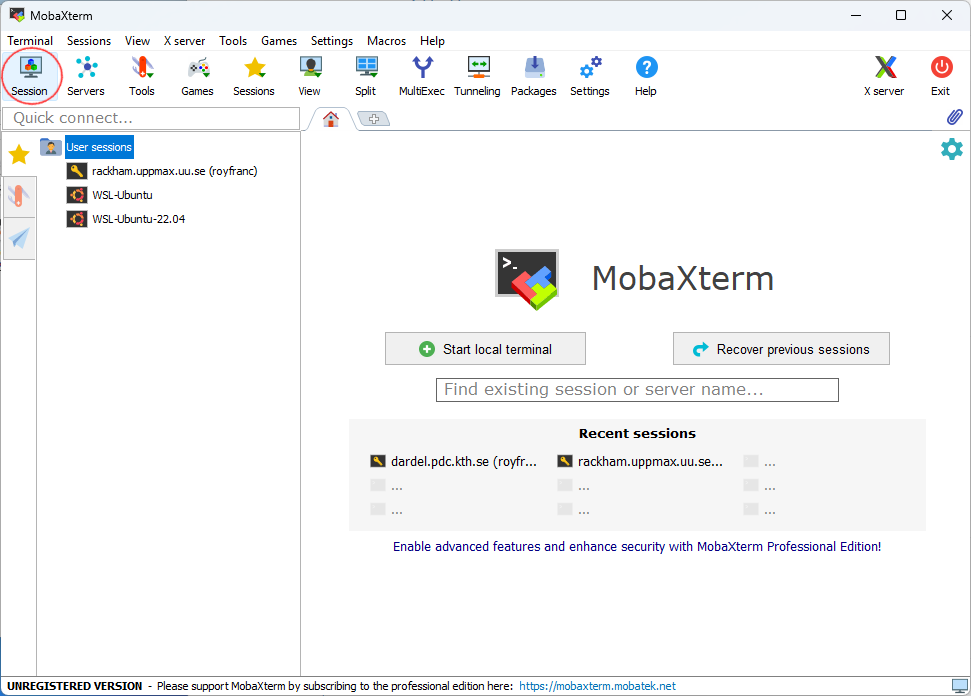971x696 pixels.
Task: Open the mobaxterm.mobatek.net link
Action: (597, 686)
